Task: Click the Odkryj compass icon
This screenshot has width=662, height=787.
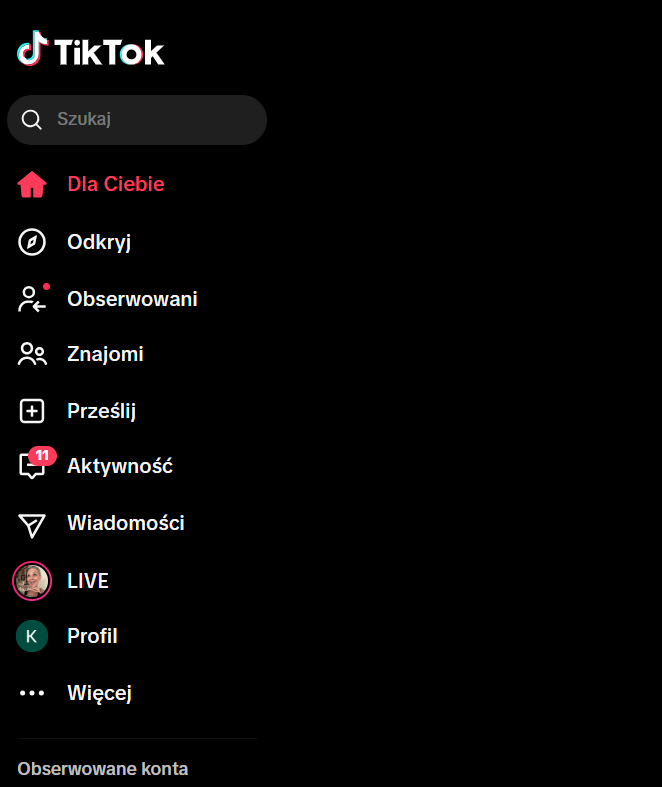Action: 32,242
